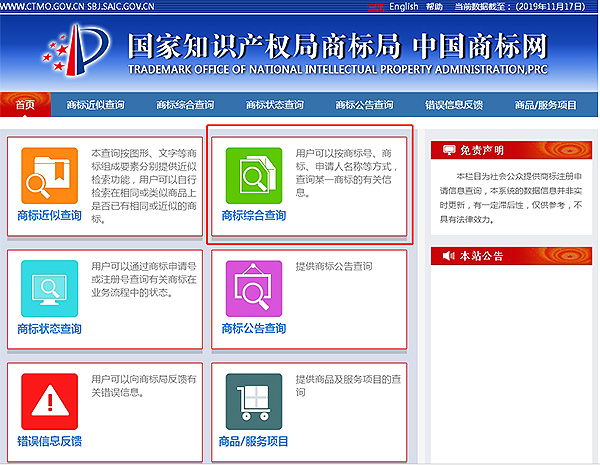
Task: Click the 本站公告 speaker icon
Action: coord(449,255)
